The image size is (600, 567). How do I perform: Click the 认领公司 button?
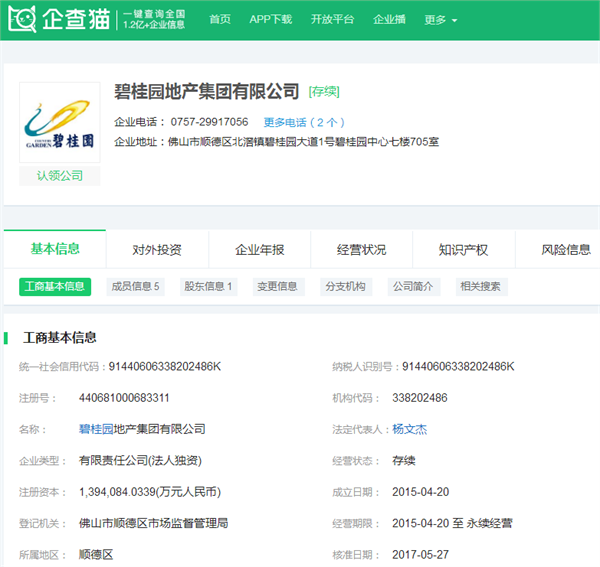60,176
